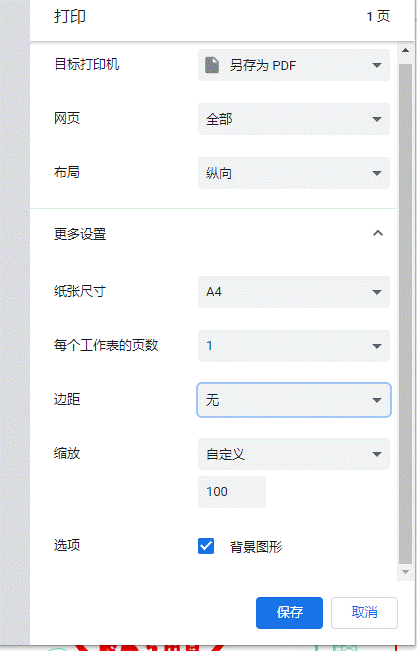Viewport: 417px width, 651px height.
Task: Open the 边距 dropdown showing 无
Action: click(294, 400)
